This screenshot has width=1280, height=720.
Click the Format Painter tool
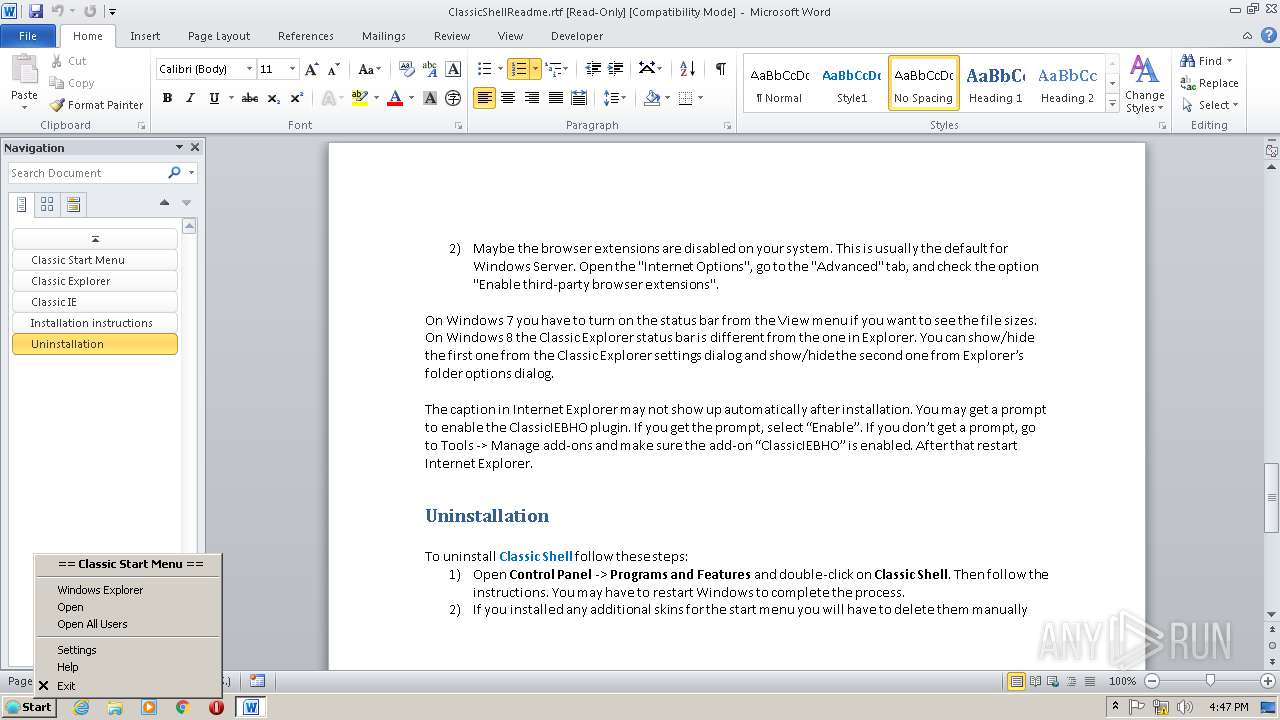(96, 105)
